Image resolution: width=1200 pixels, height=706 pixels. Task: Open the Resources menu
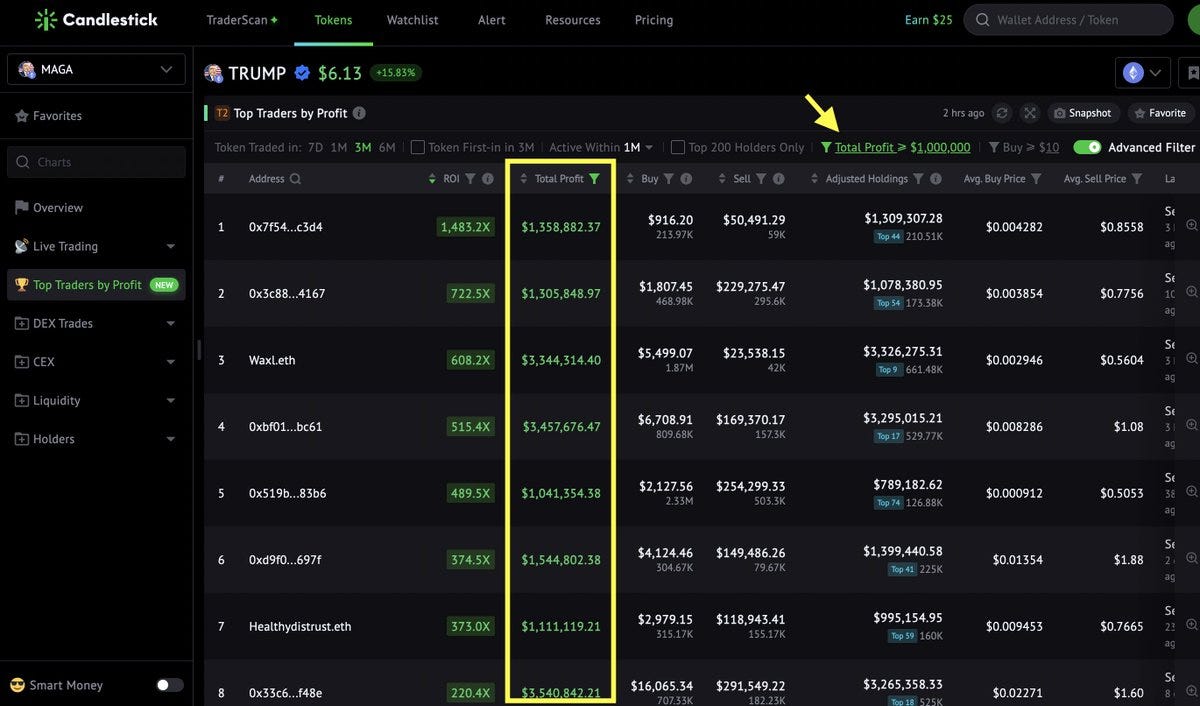point(573,20)
